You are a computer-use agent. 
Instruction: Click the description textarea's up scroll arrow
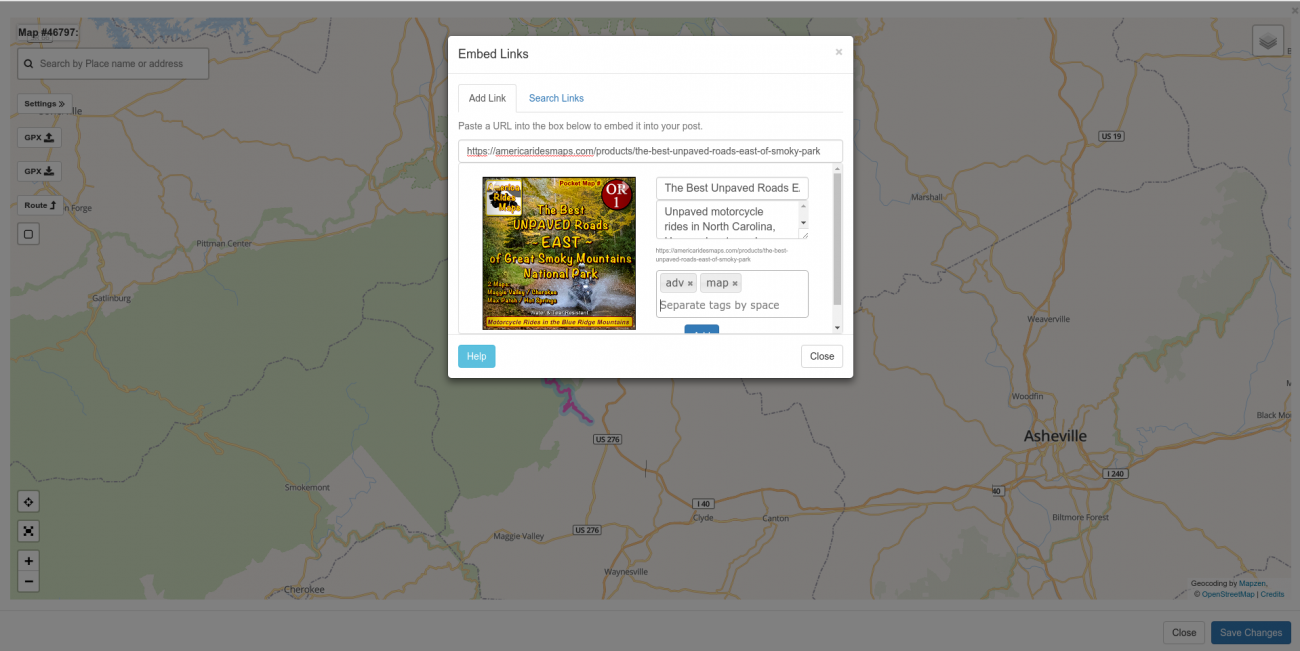(x=802, y=207)
